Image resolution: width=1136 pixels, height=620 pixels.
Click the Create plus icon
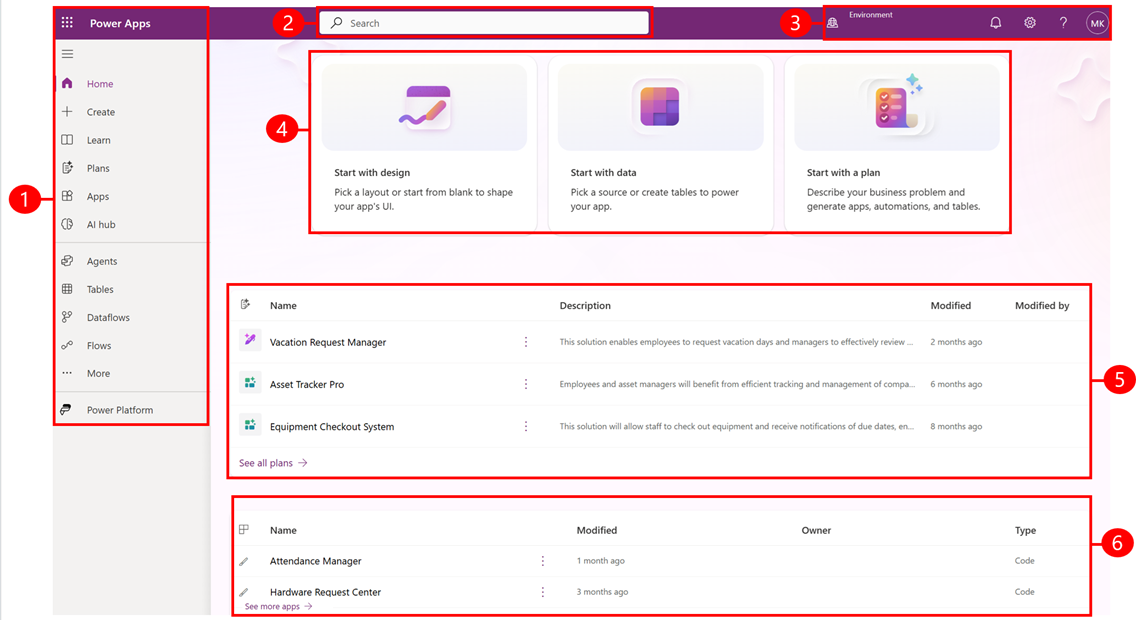pos(67,112)
